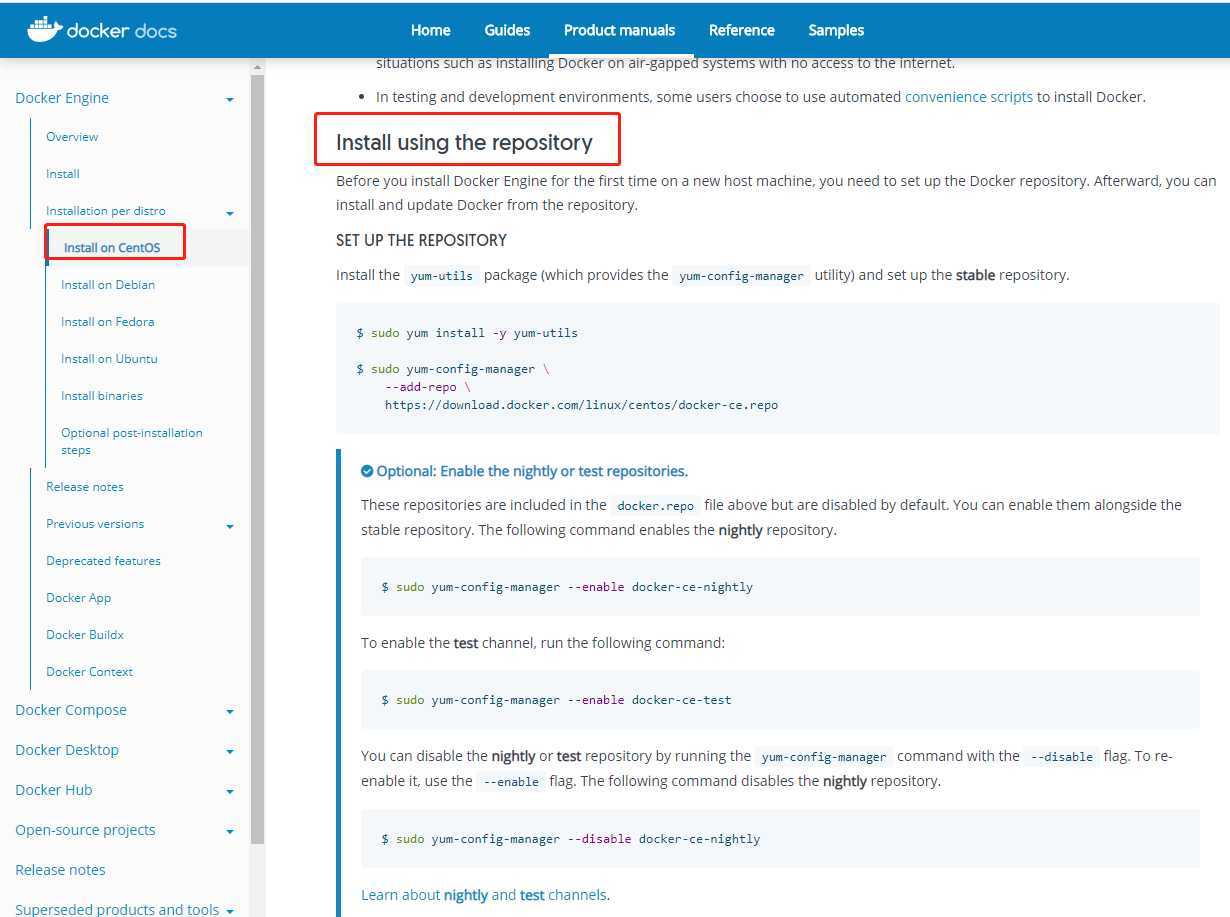Open Docker App sidebar link

(x=78, y=598)
